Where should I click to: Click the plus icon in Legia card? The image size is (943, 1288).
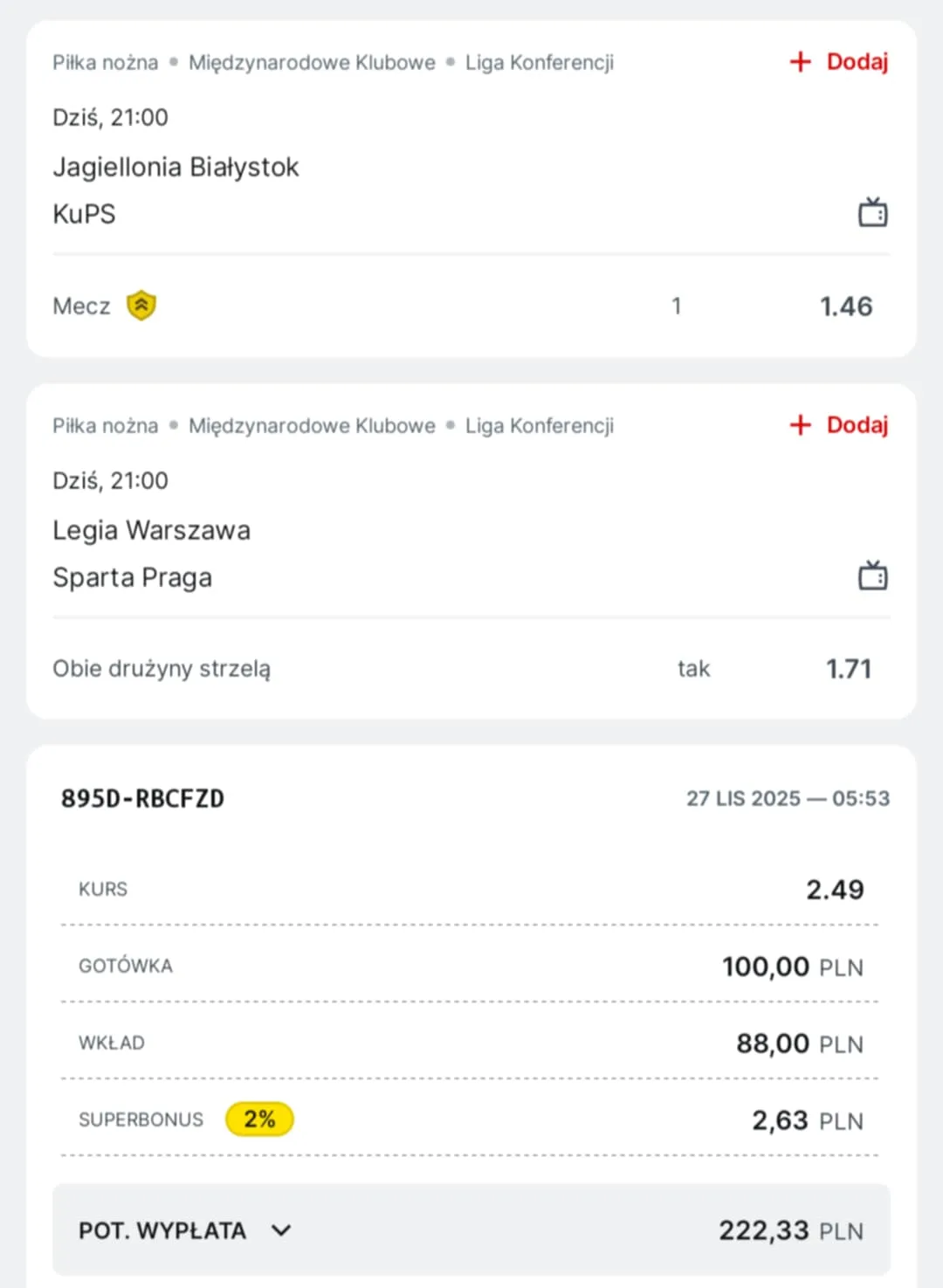[800, 425]
